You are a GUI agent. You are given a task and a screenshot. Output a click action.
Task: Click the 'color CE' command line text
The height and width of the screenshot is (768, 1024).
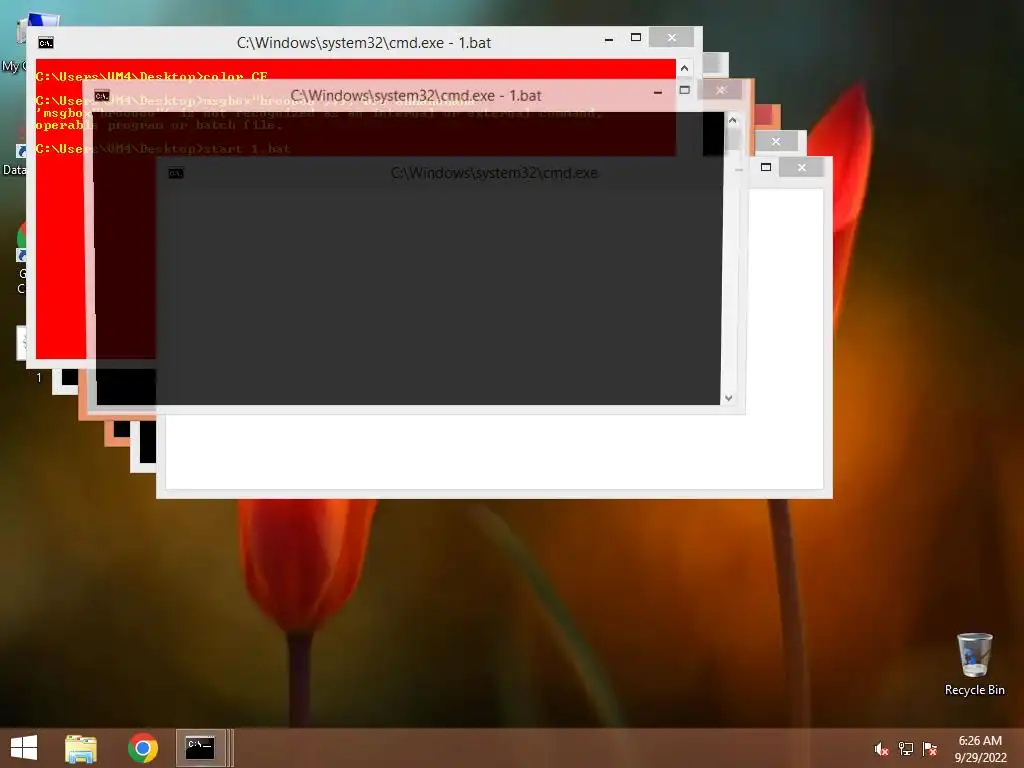[235, 76]
